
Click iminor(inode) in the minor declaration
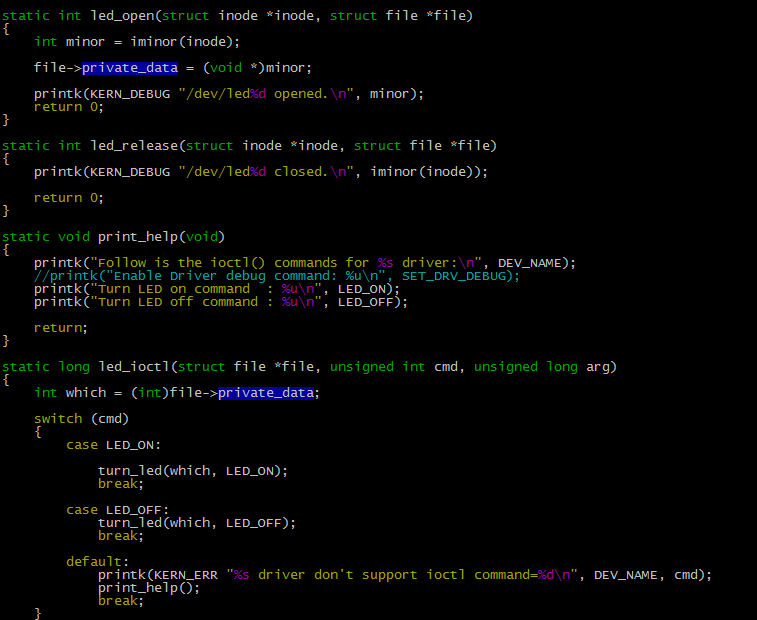point(182,42)
